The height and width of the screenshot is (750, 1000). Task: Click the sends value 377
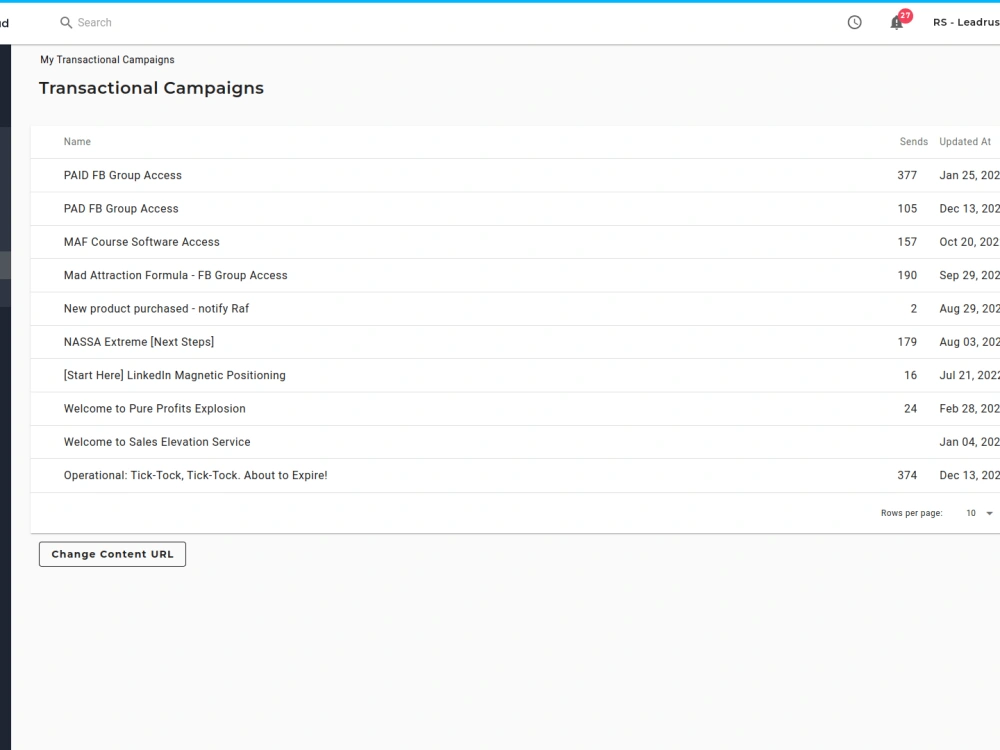(x=907, y=175)
